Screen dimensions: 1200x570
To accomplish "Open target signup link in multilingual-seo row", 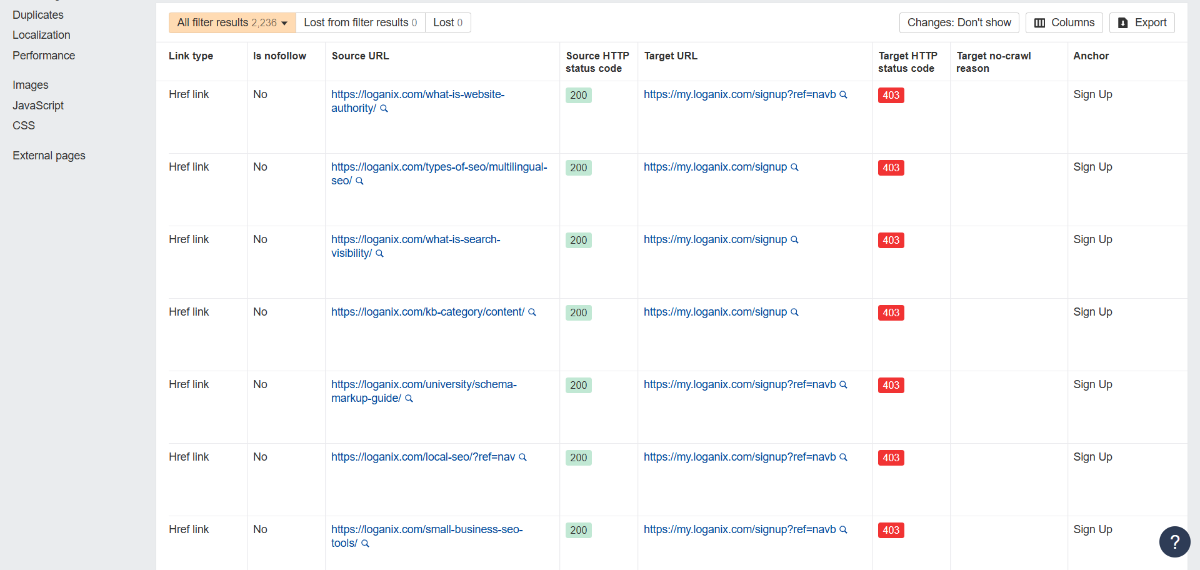I will click(x=715, y=167).
